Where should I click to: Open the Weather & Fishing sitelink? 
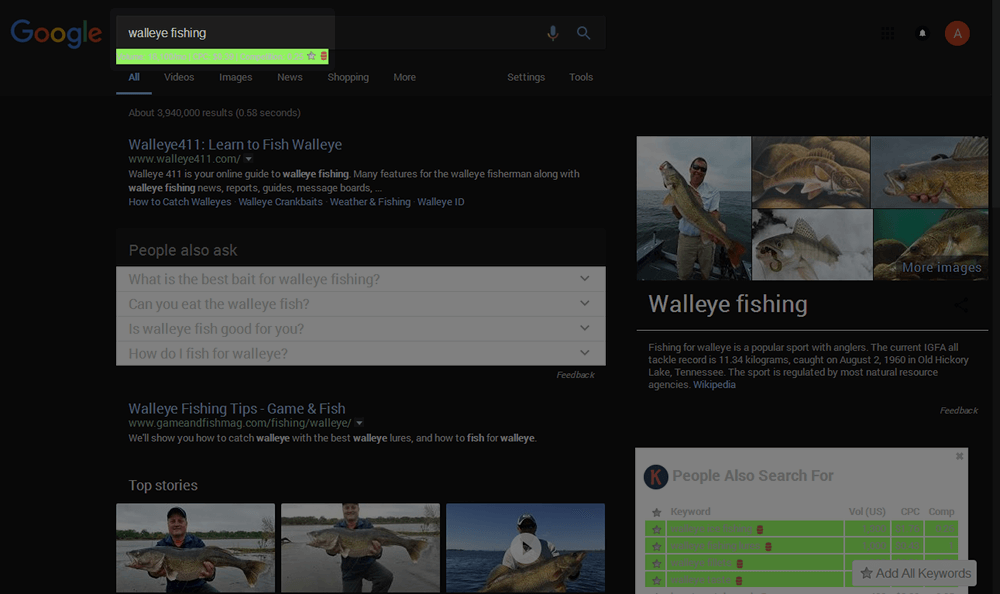[370, 202]
